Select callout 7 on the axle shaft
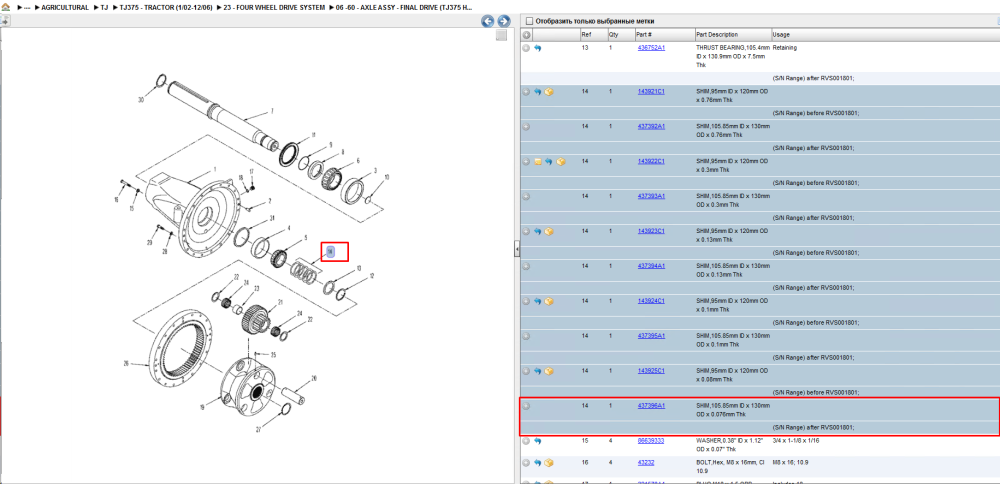 click(x=272, y=110)
